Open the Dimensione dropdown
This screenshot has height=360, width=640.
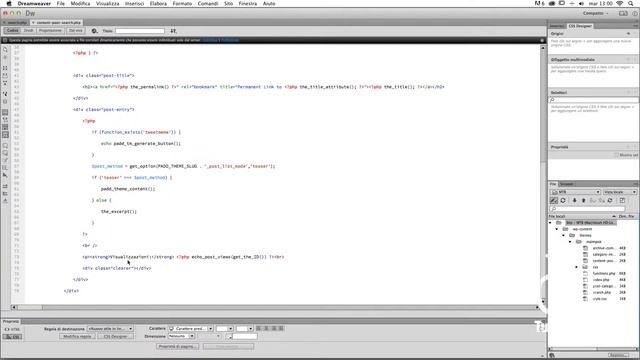tap(181, 336)
